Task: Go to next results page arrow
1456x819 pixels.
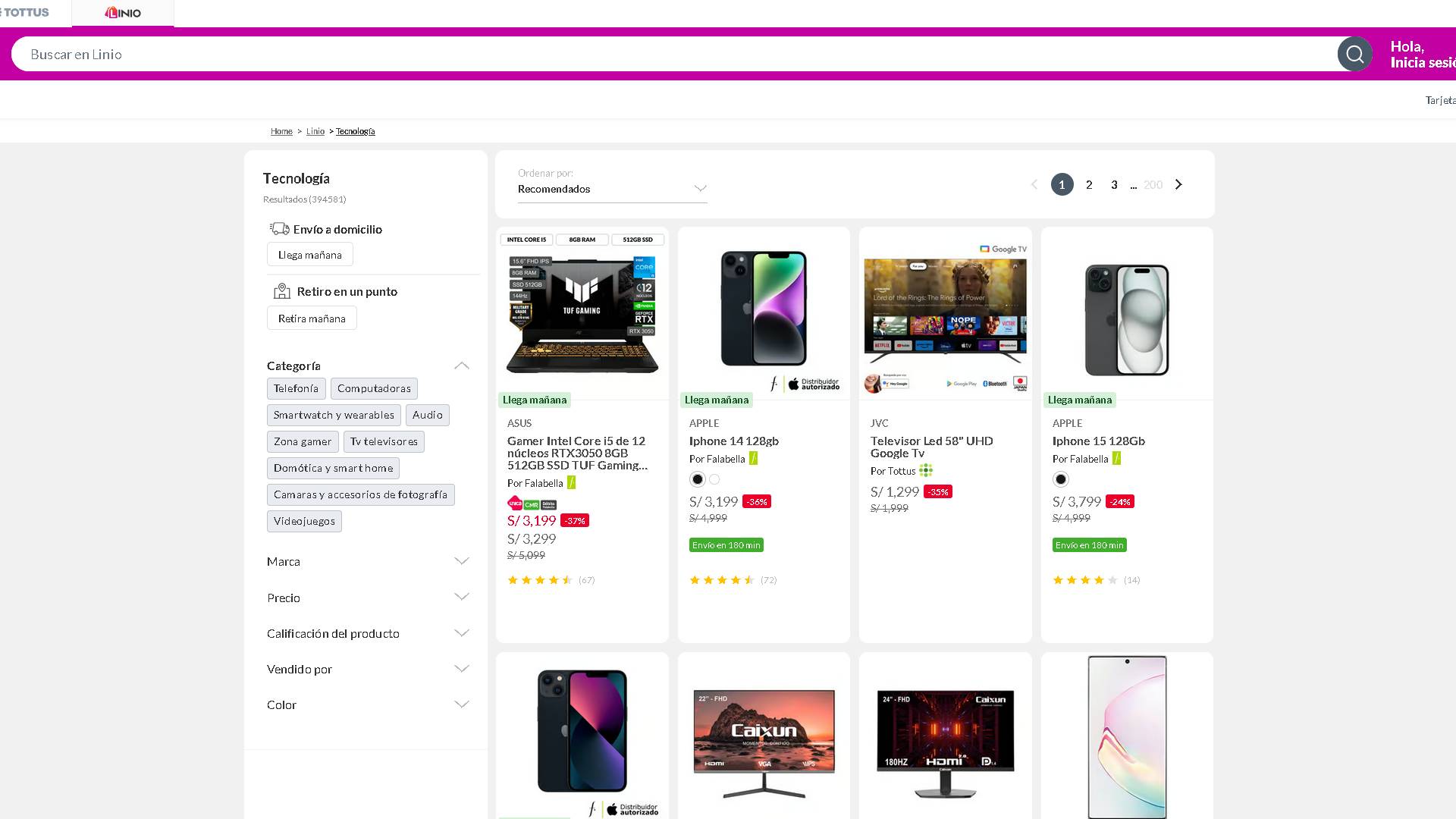Action: [x=1178, y=184]
